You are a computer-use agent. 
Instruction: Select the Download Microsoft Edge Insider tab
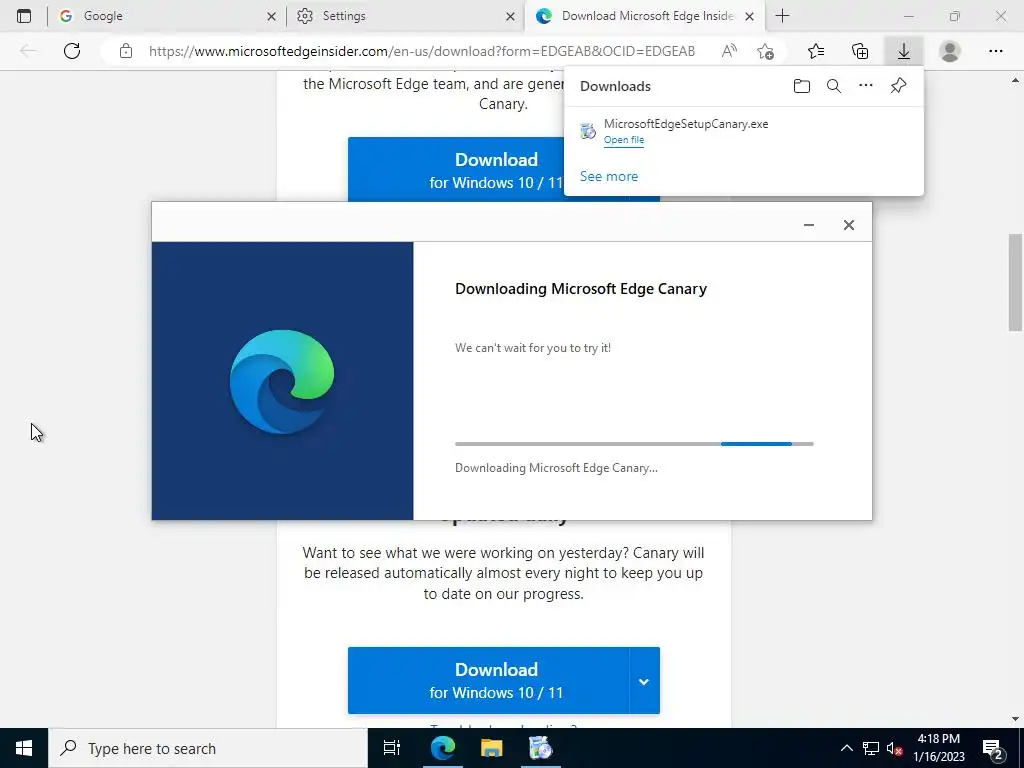click(x=643, y=16)
